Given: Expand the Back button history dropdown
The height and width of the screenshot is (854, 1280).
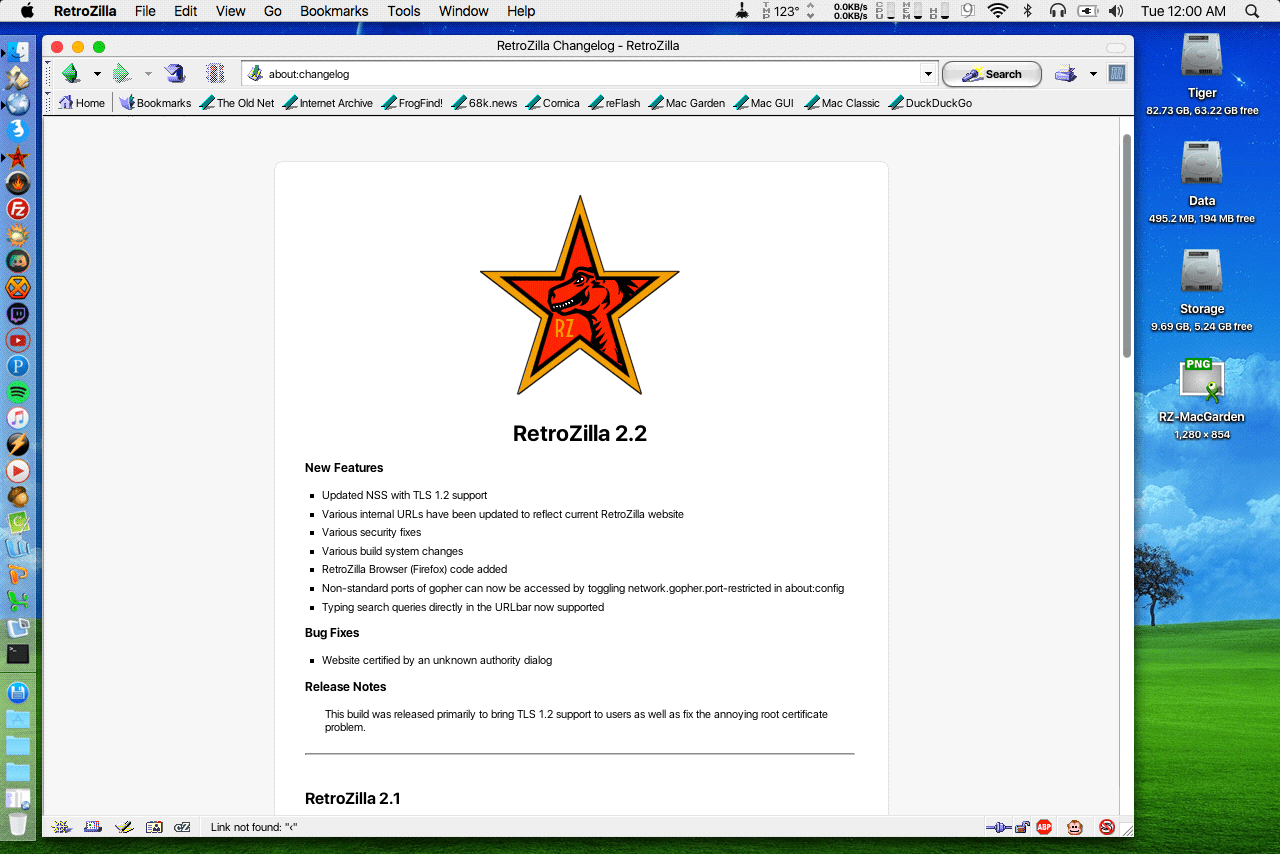Looking at the screenshot, I should click(x=96, y=73).
